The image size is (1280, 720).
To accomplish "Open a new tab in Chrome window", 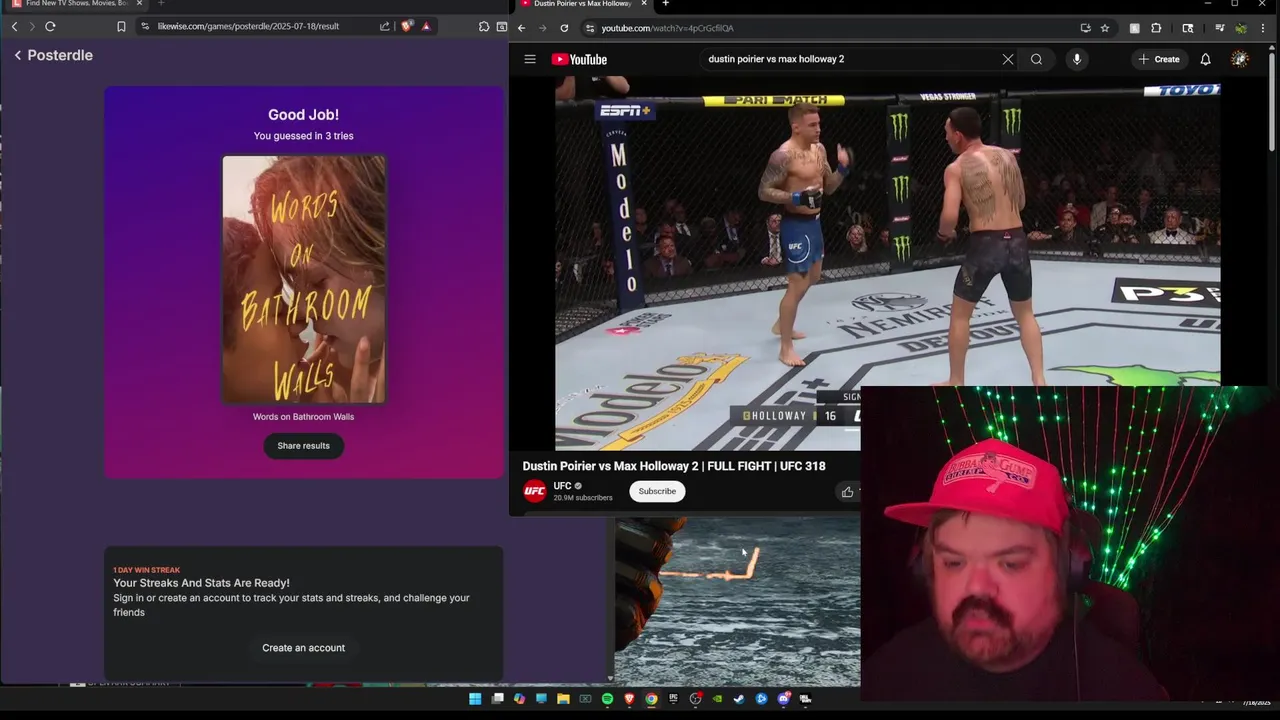I will (x=665, y=4).
